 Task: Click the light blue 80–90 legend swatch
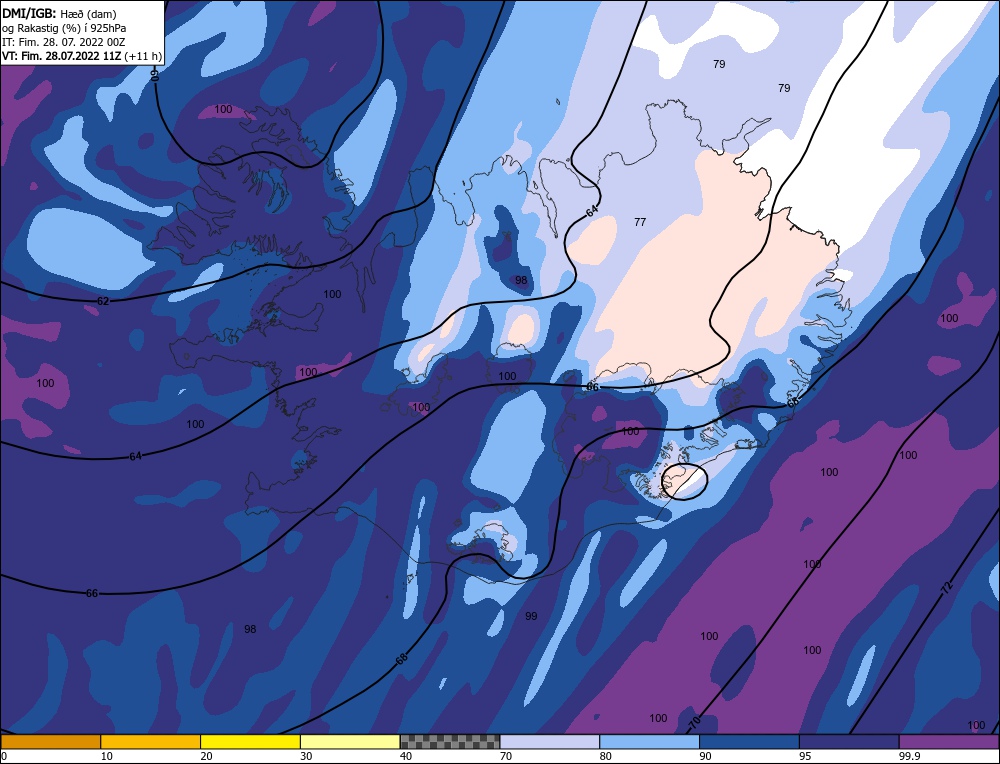tap(649, 742)
